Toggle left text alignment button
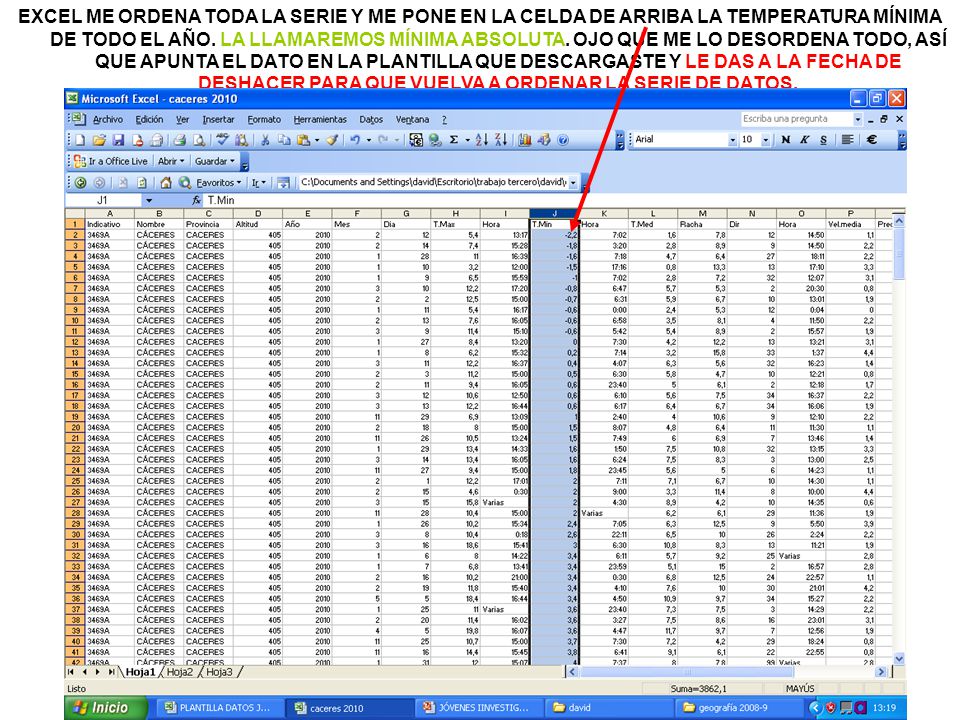The image size is (960, 720). (847, 140)
